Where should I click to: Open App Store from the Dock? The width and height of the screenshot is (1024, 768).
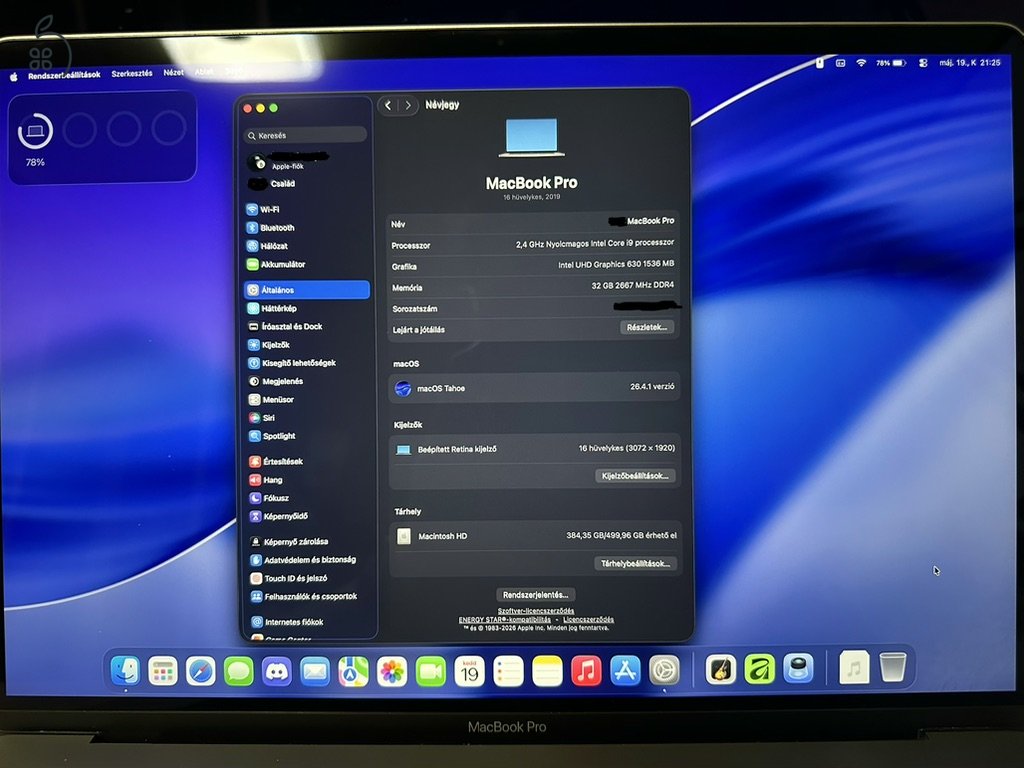point(625,671)
